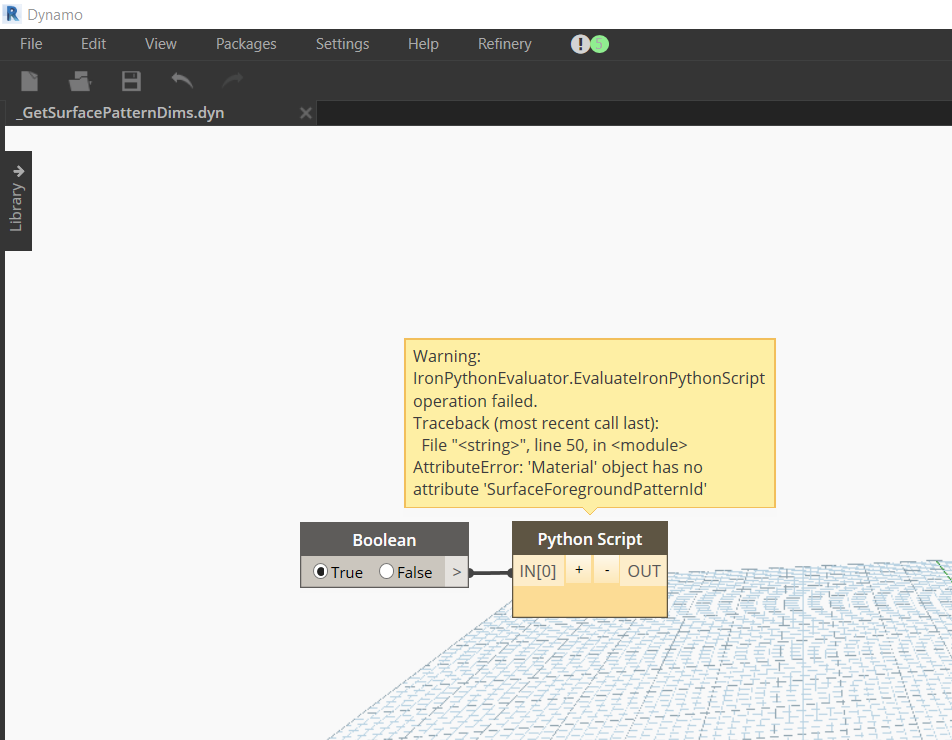Click the 'line 50, in <module>' traceback text

coord(611,445)
